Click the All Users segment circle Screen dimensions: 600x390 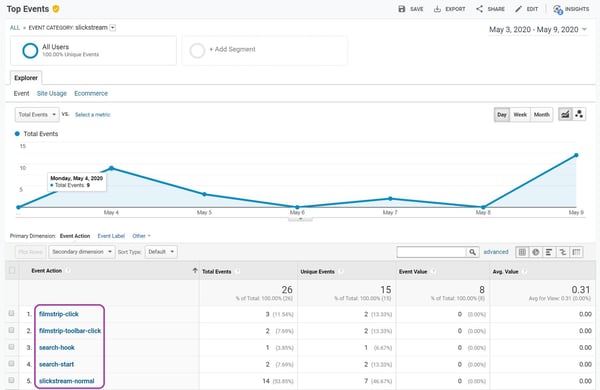click(x=30, y=51)
